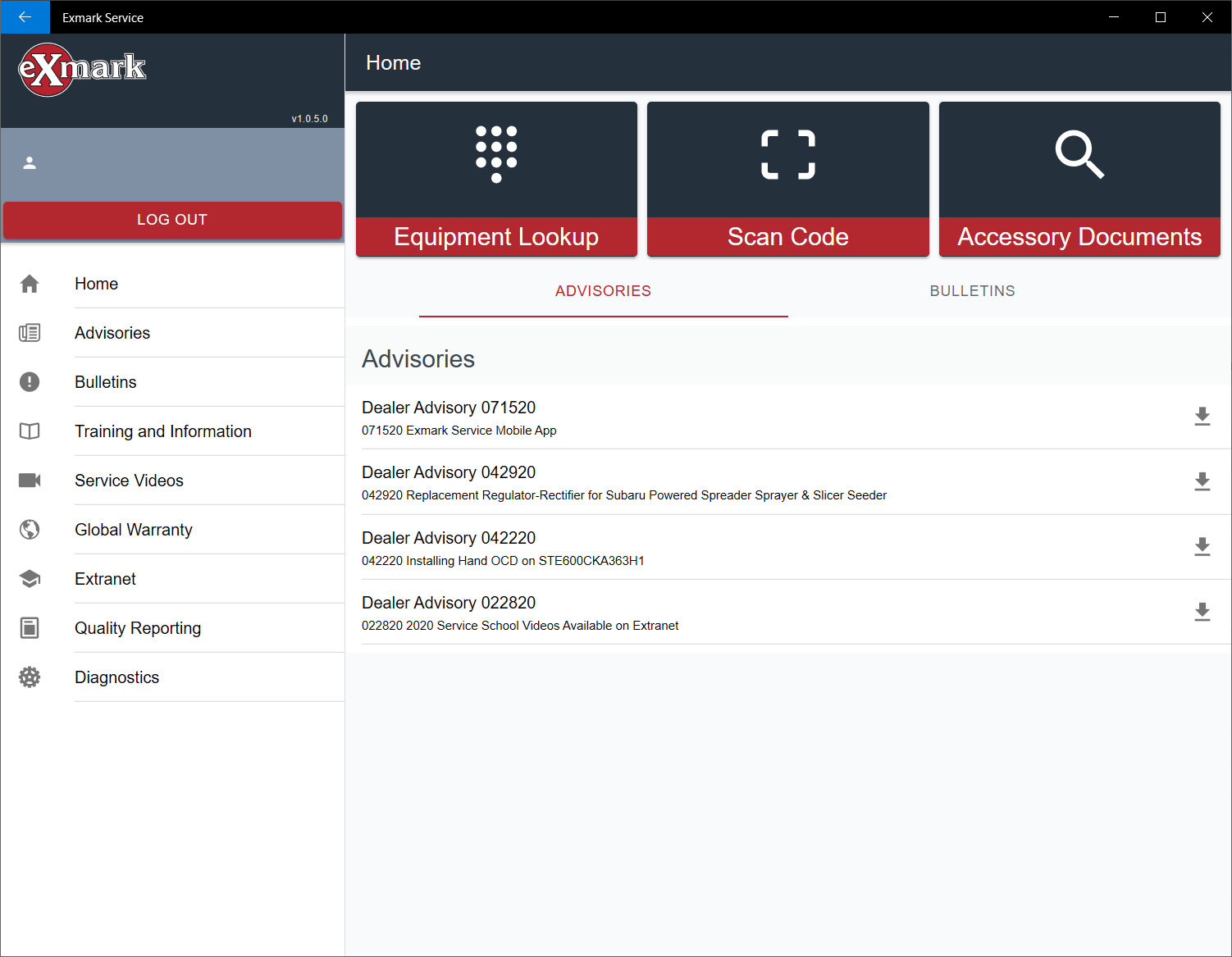This screenshot has height=957, width=1232.
Task: Click the Bulletins exclamation icon
Action: tap(30, 382)
